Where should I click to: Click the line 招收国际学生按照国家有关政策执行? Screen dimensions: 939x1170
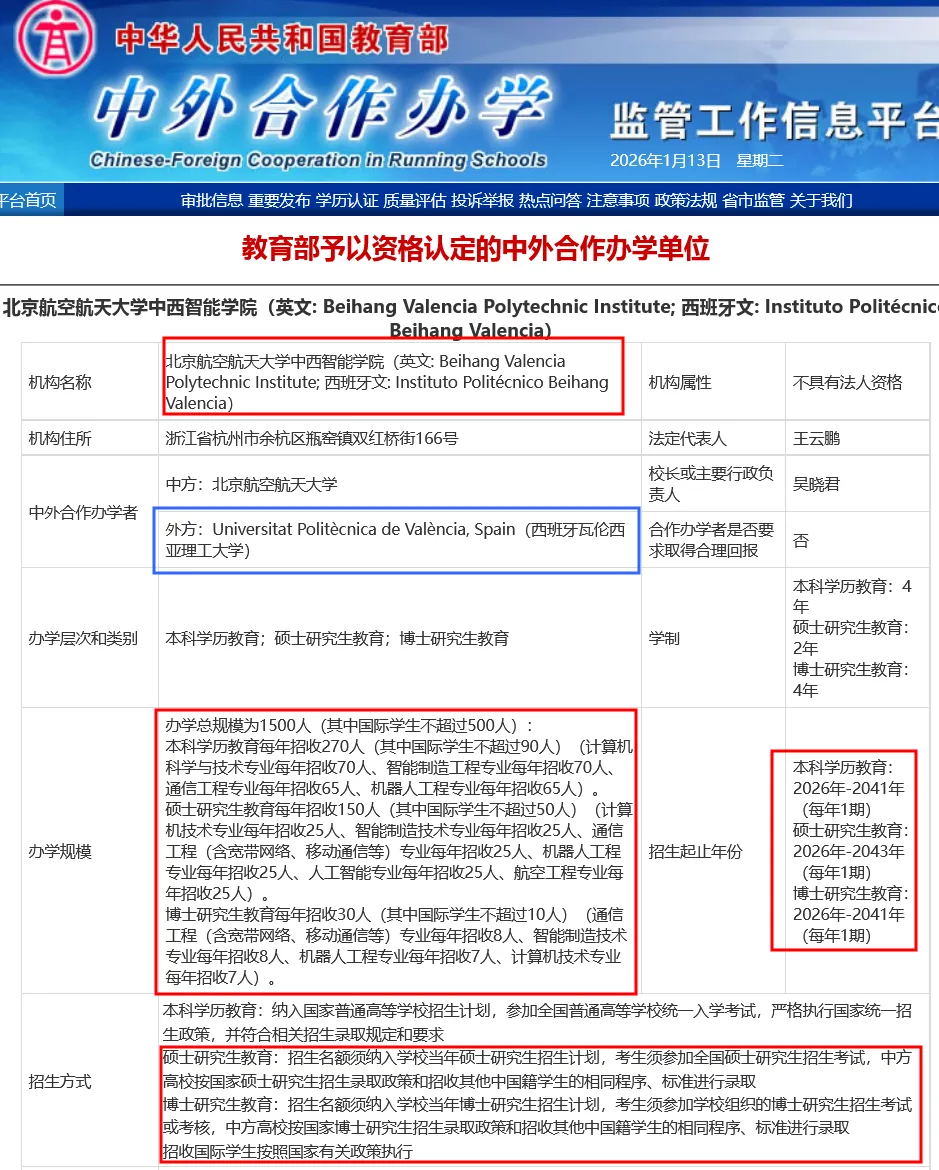click(287, 1151)
